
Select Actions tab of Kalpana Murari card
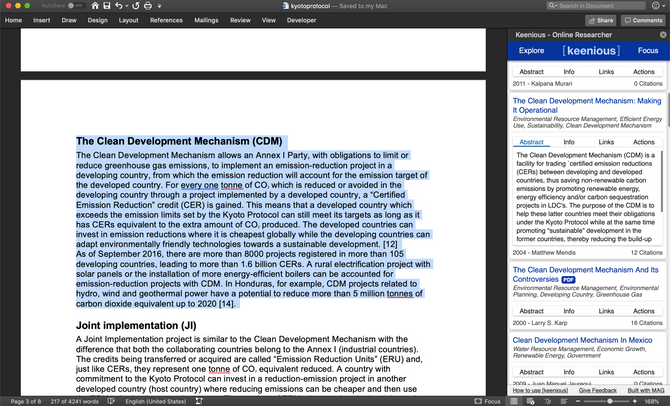tap(644, 72)
